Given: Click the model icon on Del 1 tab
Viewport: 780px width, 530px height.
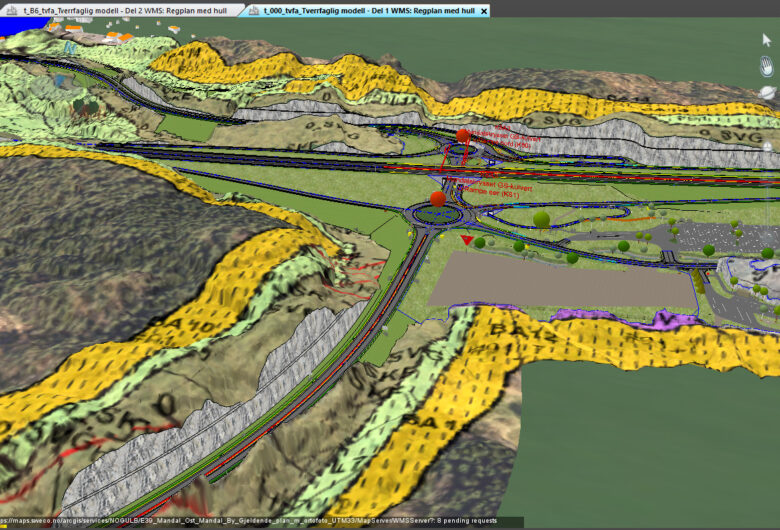Looking at the screenshot, I should (254, 10).
